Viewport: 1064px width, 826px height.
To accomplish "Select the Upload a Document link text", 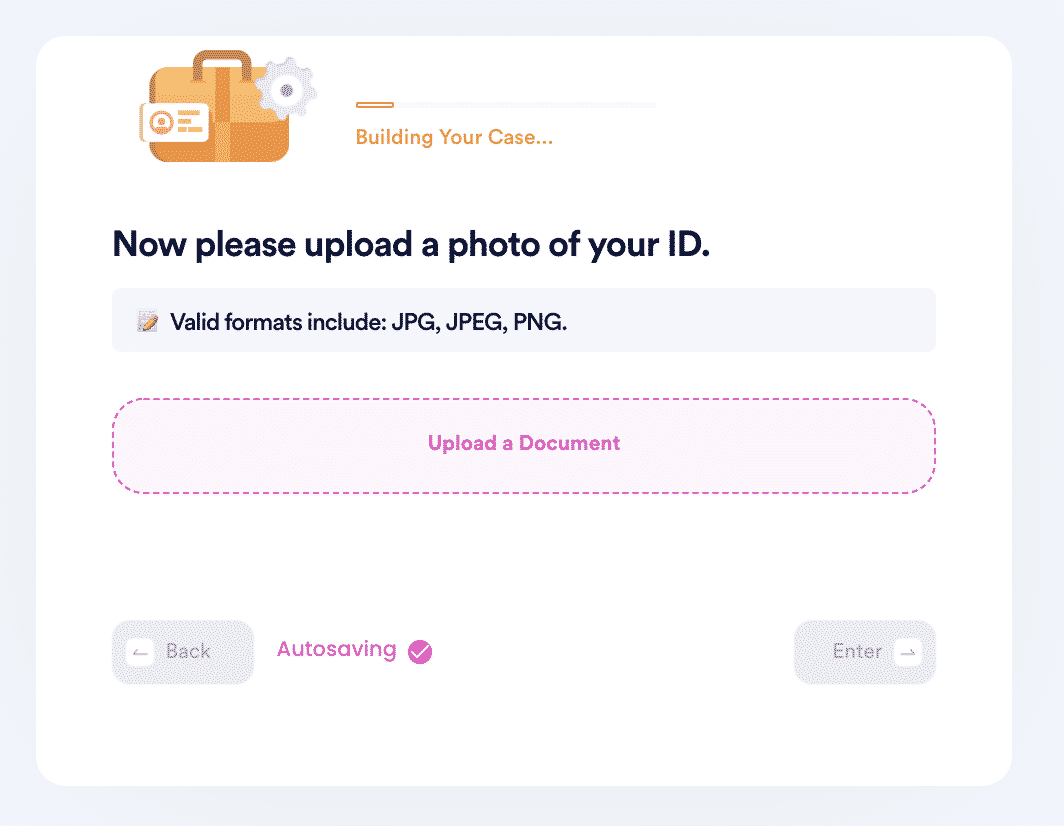I will click(523, 443).
